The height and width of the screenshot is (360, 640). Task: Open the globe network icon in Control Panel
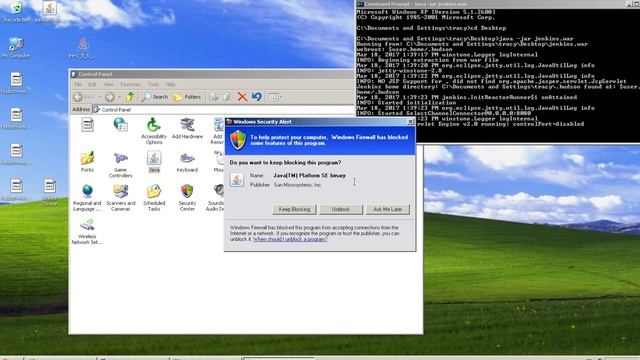(x=120, y=125)
